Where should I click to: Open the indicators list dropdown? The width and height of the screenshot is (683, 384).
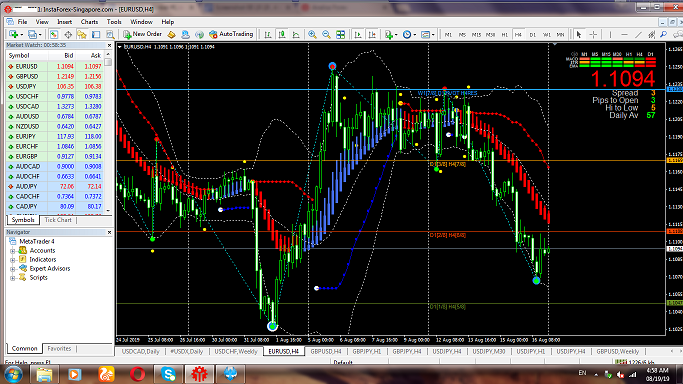click(x=390, y=34)
